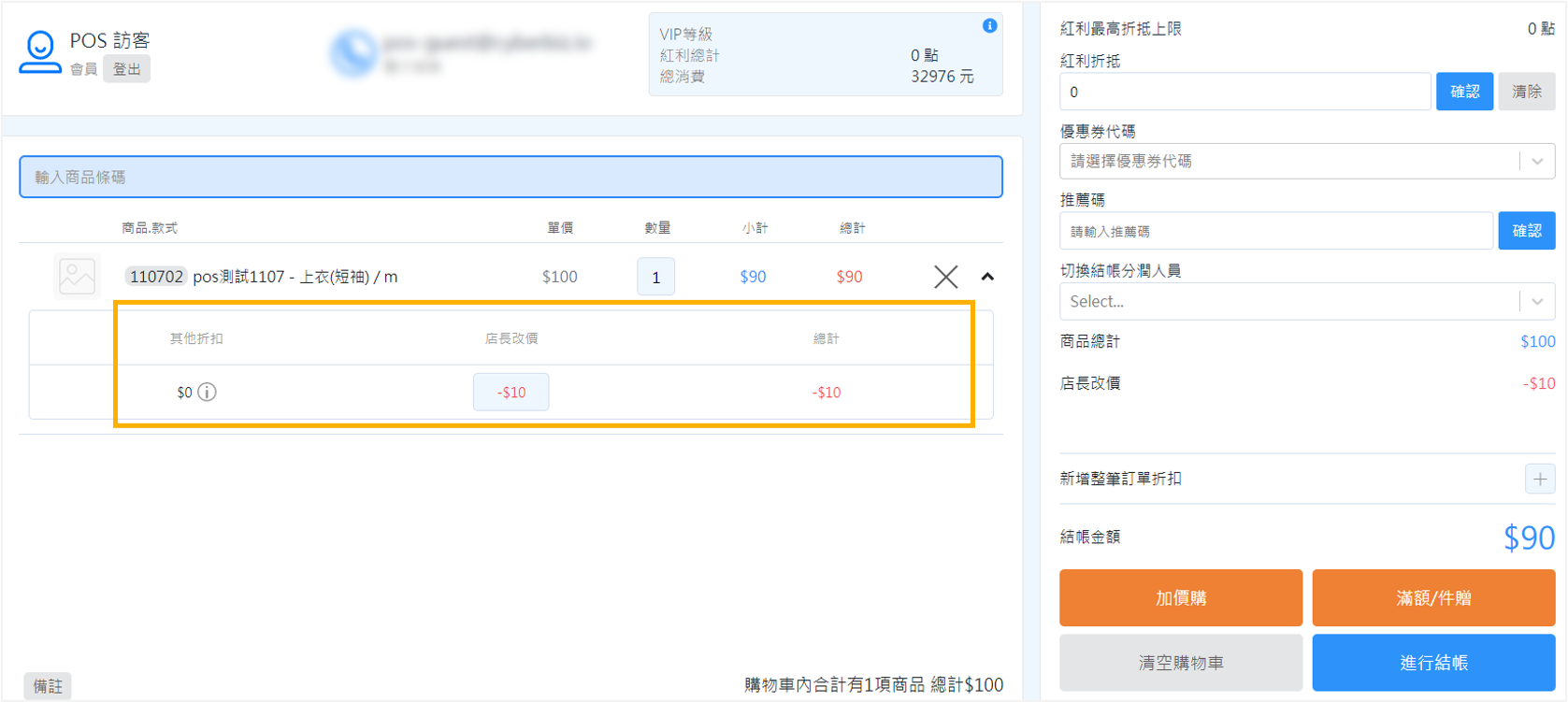The height and width of the screenshot is (702, 1568).
Task: Confirm the 推薦碼 referral code
Action: (x=1526, y=231)
